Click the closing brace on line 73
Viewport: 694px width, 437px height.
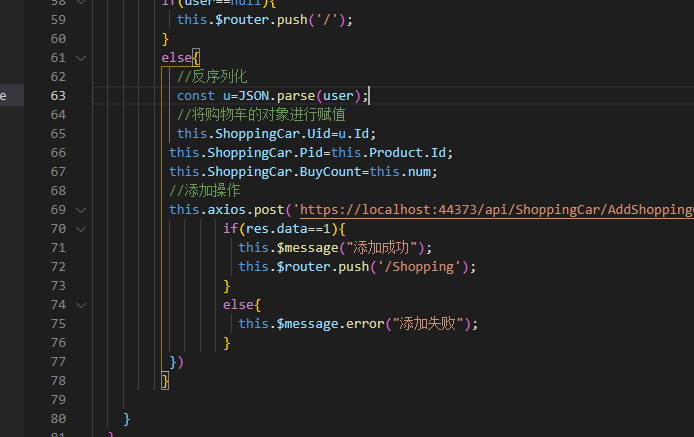coord(227,286)
